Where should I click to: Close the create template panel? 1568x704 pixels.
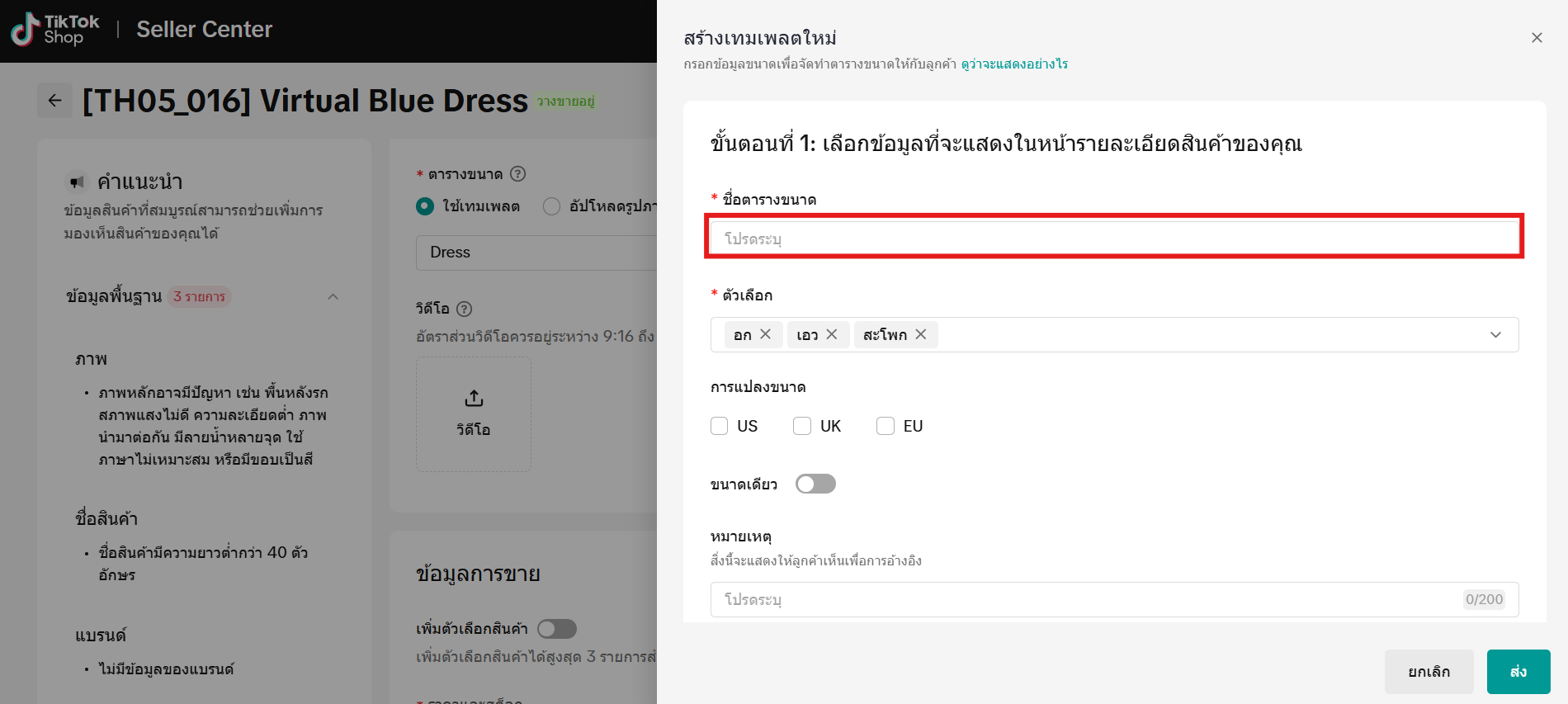point(1537,38)
